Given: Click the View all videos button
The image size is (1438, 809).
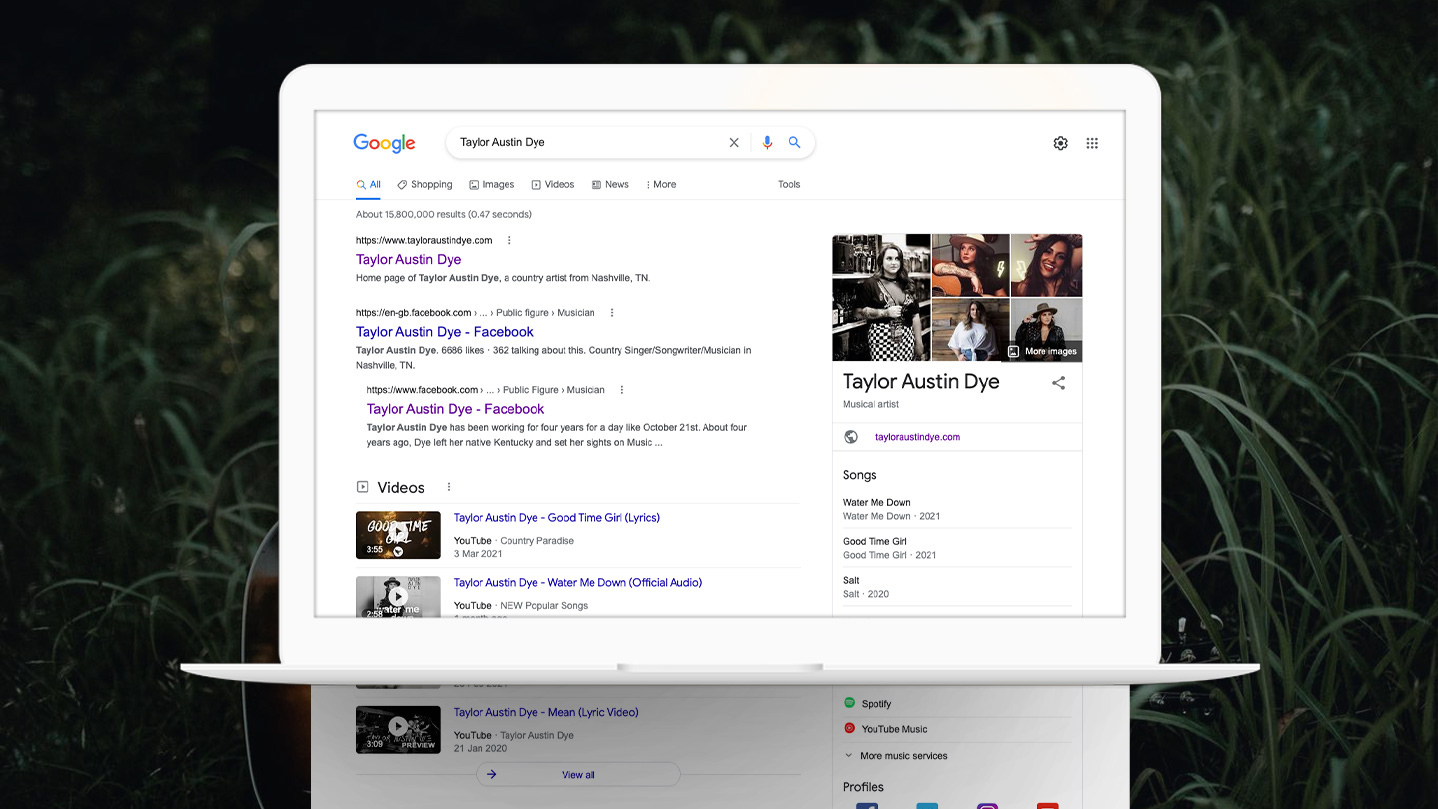Looking at the screenshot, I should pos(578,775).
